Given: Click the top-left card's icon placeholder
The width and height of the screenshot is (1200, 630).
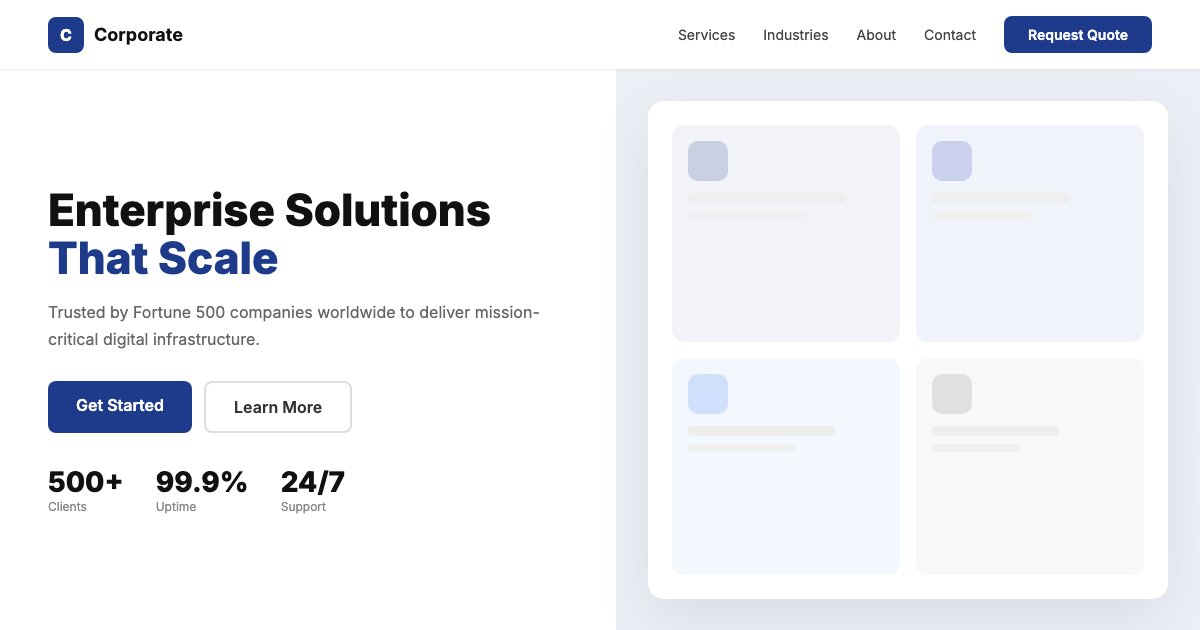Looking at the screenshot, I should click(707, 161).
